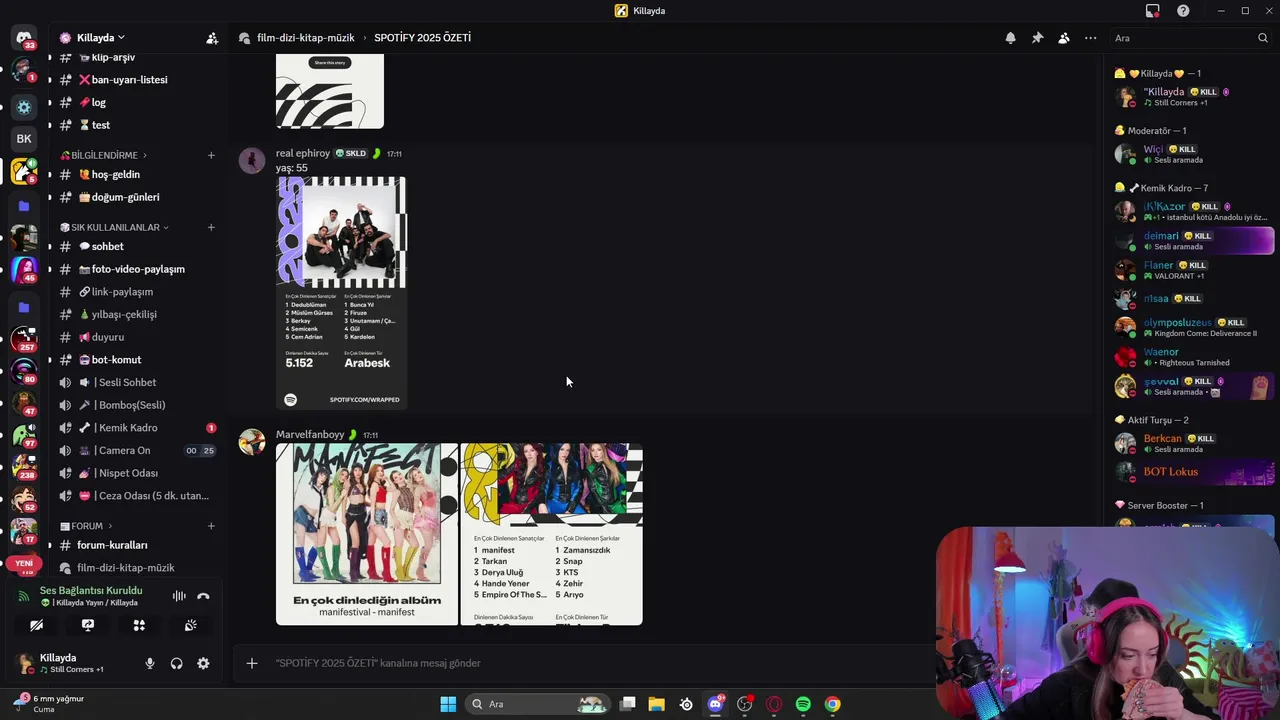Open the inbox icon in the title bar
The image size is (1280, 720).
click(1153, 11)
